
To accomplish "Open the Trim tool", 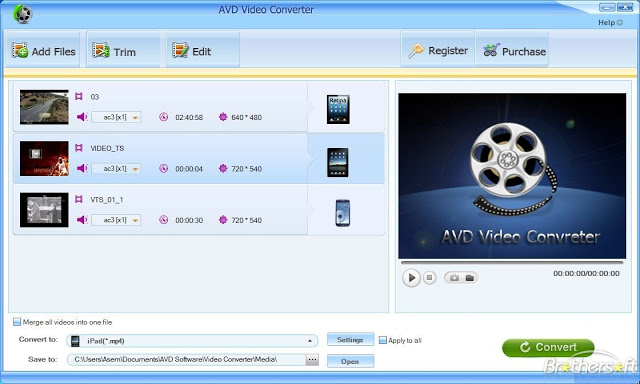I will [123, 51].
